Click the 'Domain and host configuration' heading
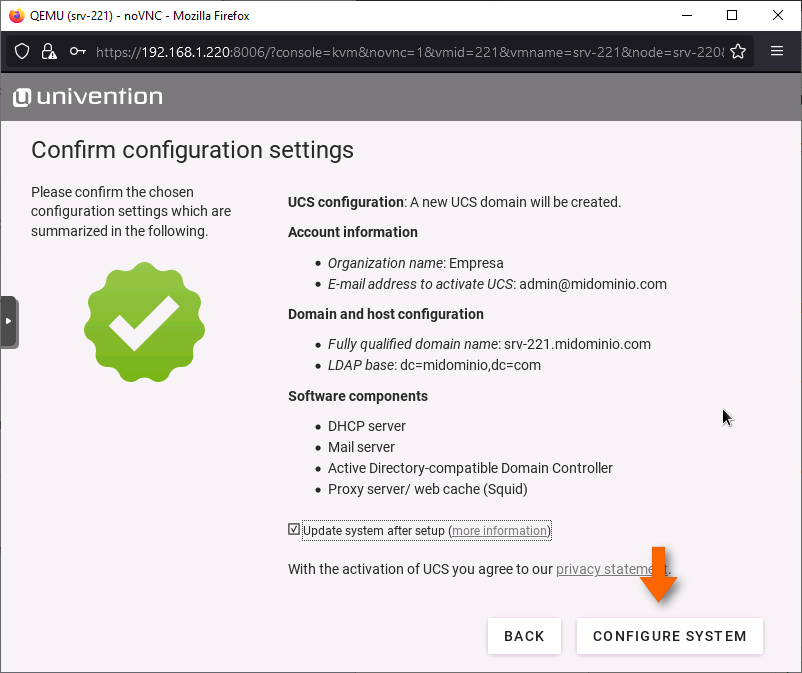The image size is (802, 673). (386, 314)
